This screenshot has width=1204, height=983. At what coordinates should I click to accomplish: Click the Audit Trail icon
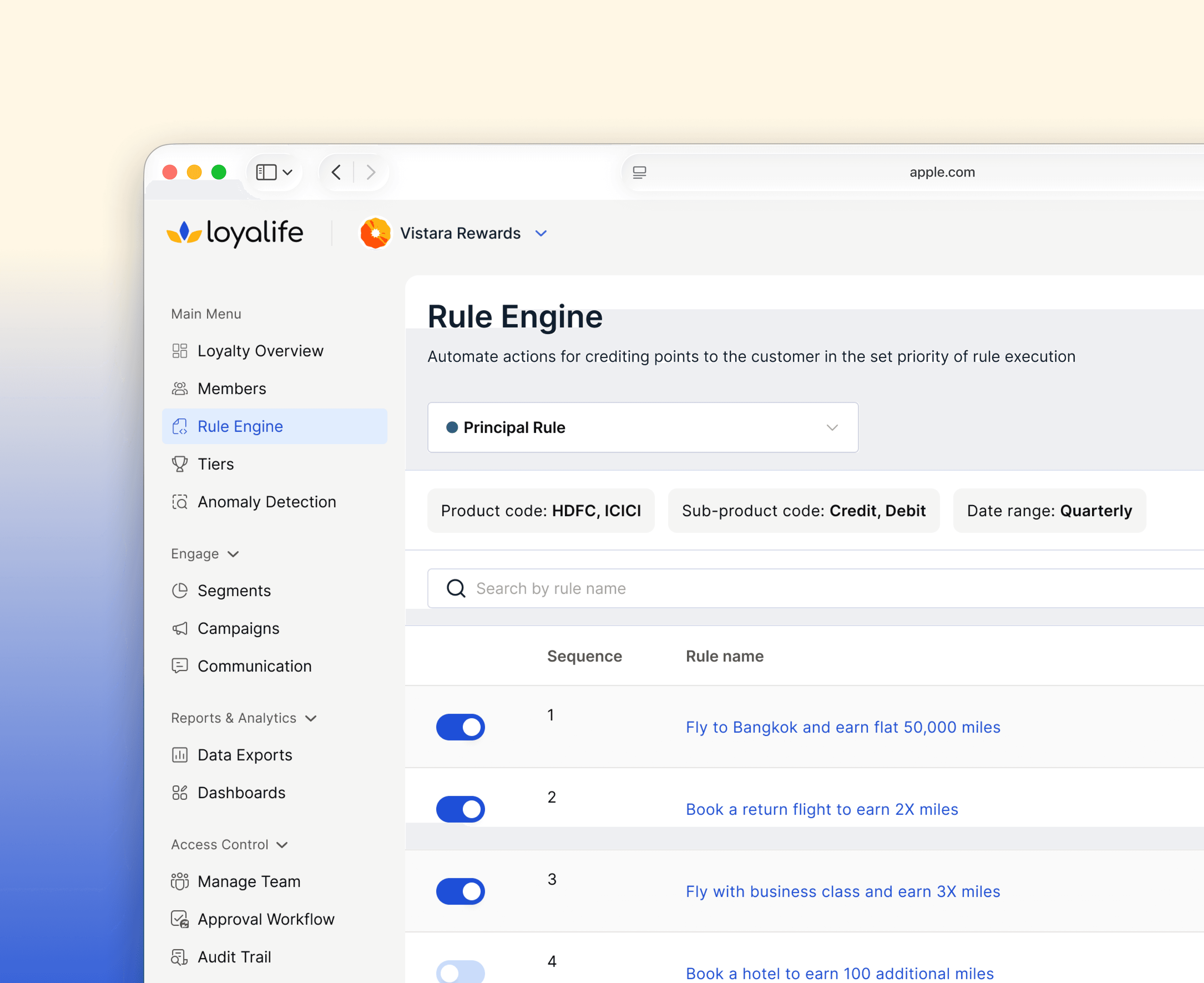pos(179,957)
